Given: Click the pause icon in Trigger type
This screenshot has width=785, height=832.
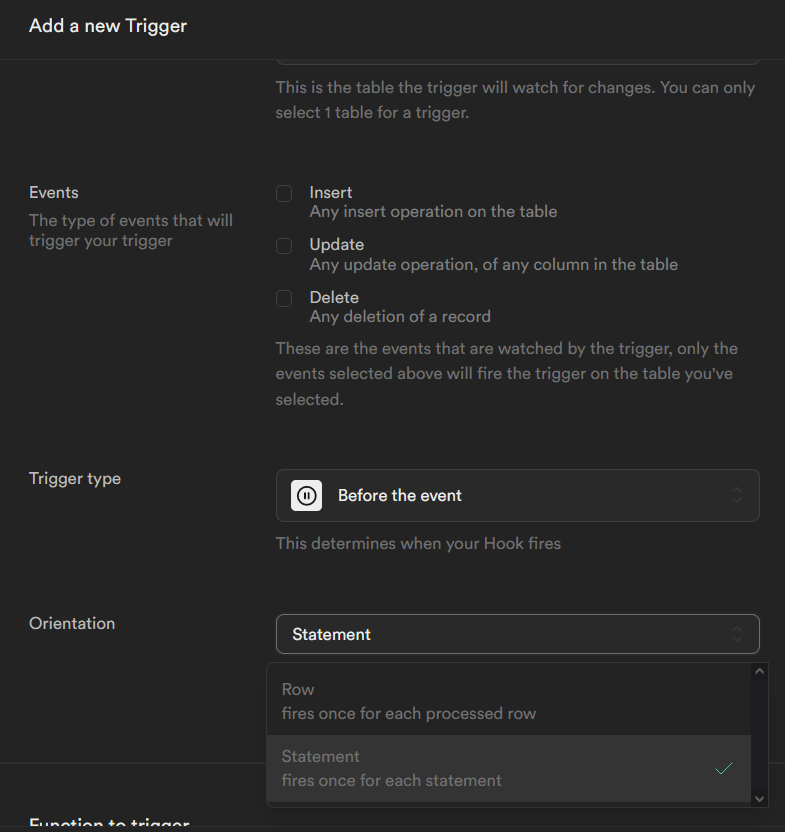Looking at the screenshot, I should [306, 495].
